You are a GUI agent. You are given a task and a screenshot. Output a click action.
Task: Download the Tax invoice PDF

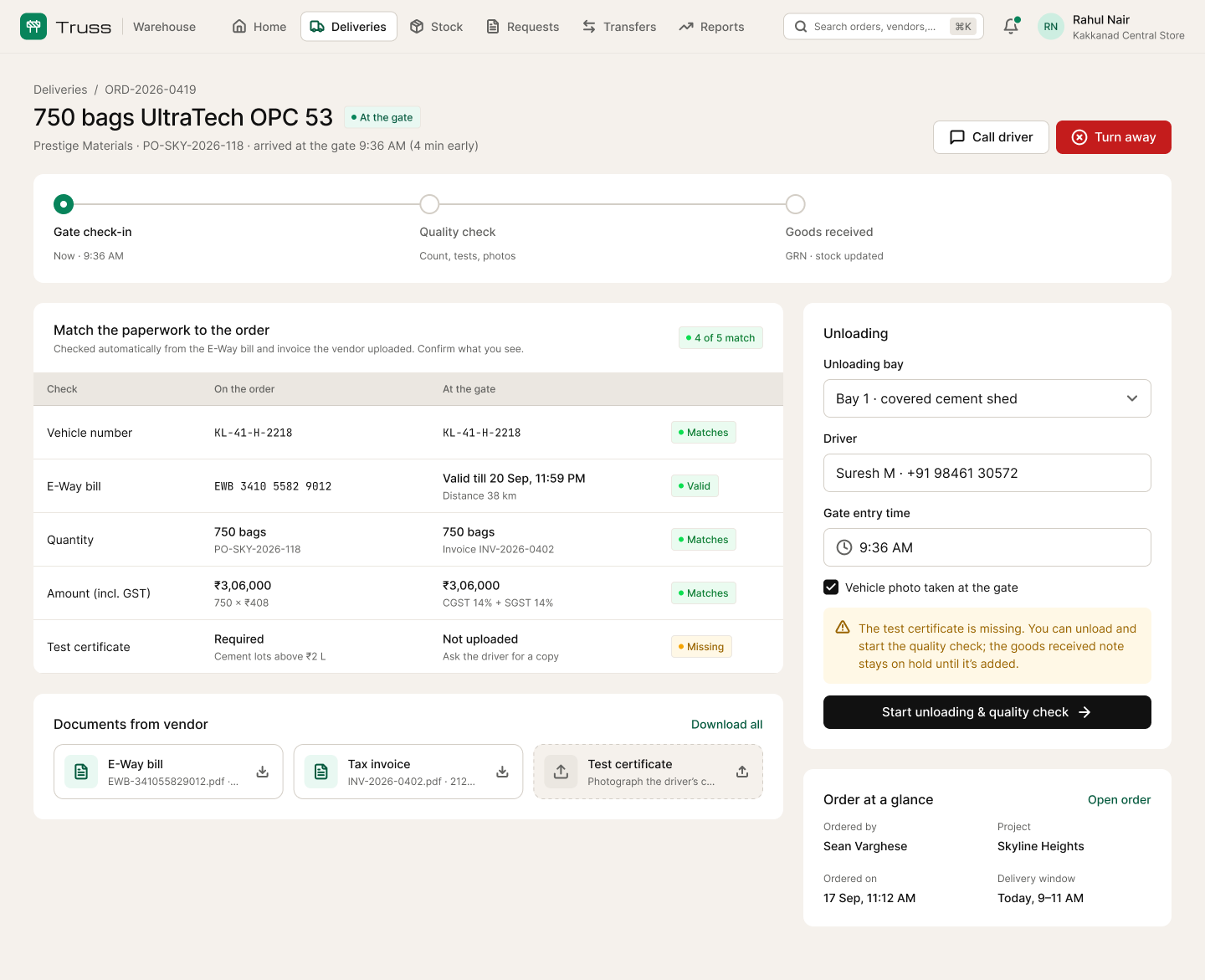502,772
